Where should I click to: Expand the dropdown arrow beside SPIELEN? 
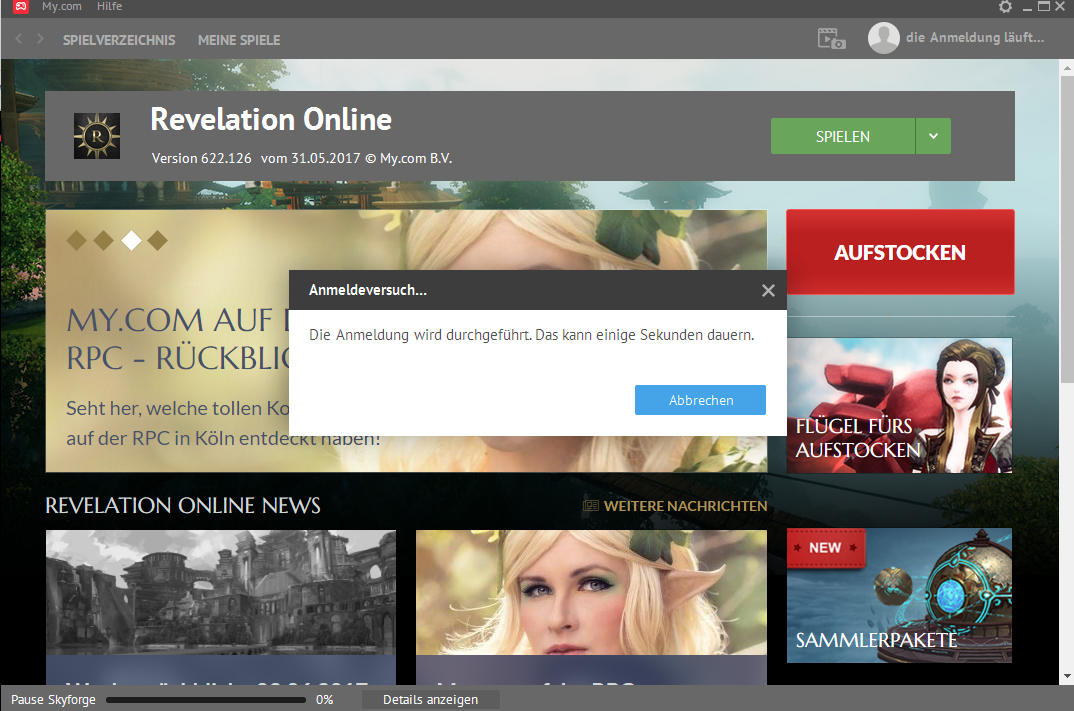[x=934, y=136]
